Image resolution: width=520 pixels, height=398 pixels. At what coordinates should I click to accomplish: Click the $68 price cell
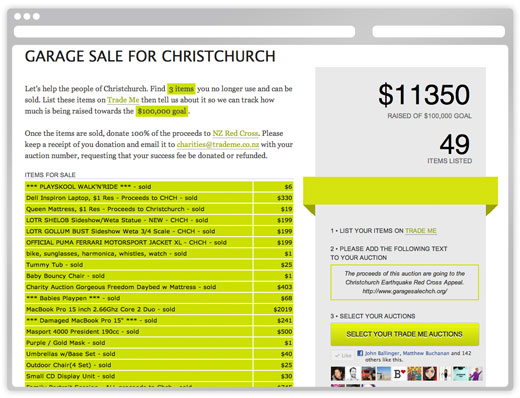[x=273, y=298]
